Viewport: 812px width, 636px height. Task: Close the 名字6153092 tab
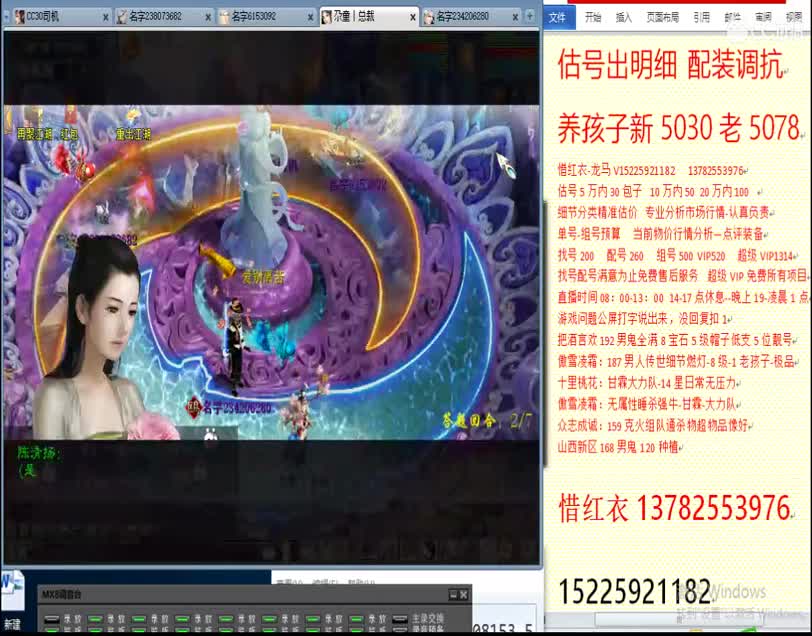[x=311, y=18]
